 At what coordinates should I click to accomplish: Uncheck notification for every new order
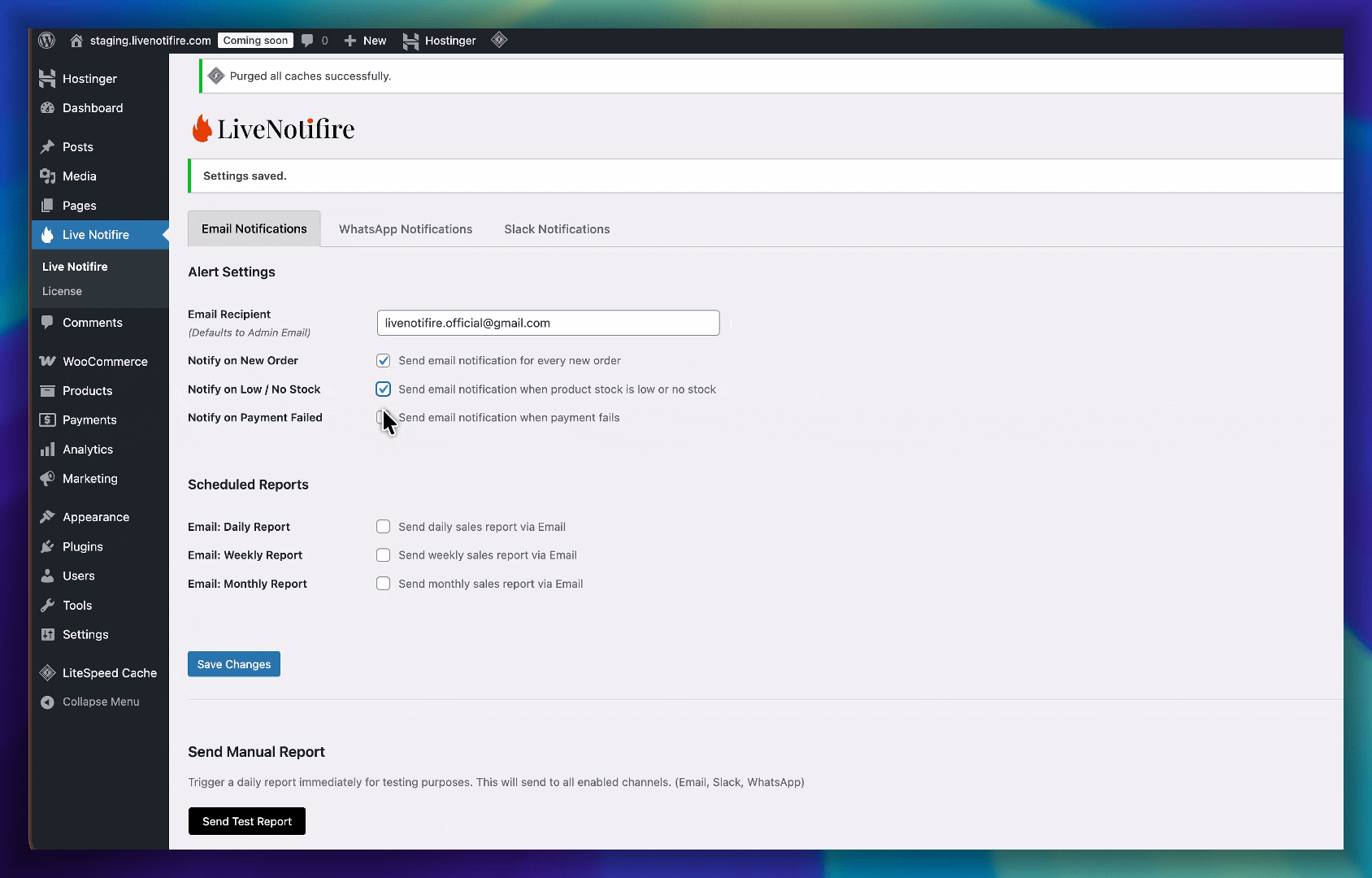383,360
